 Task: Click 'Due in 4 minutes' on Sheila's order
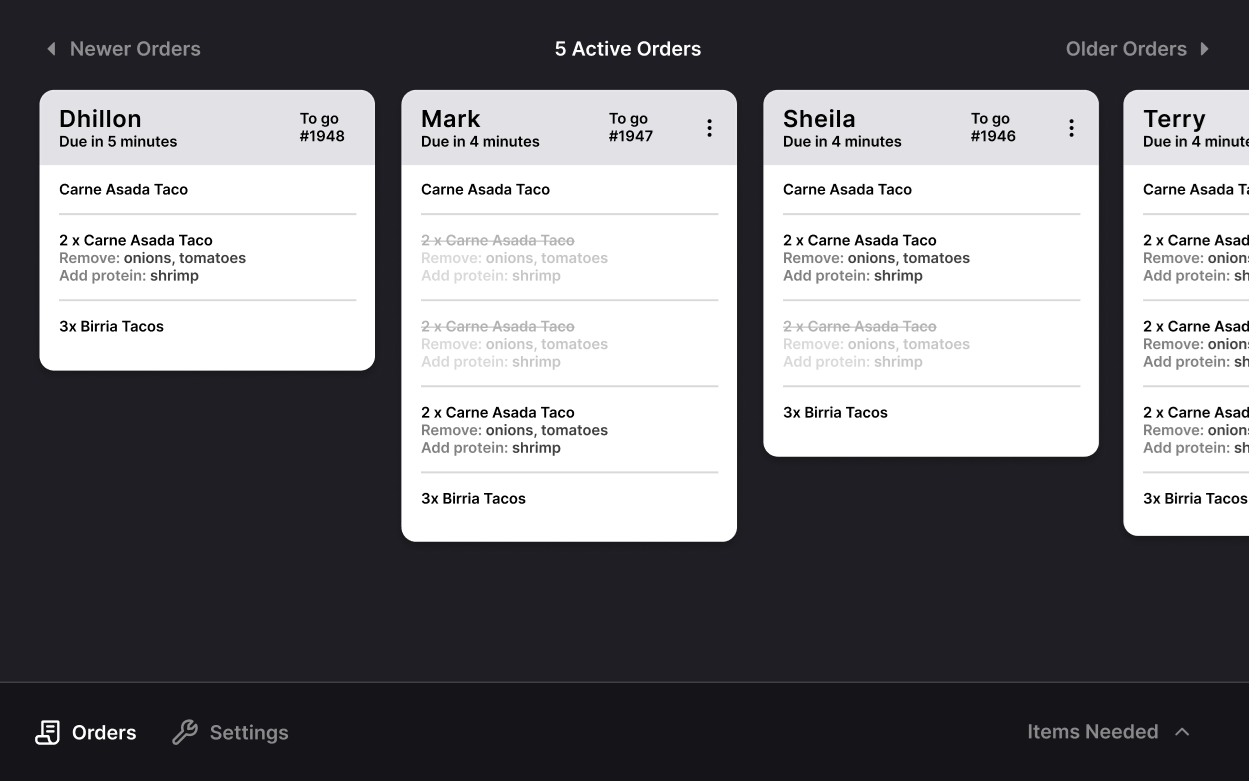tap(842, 142)
